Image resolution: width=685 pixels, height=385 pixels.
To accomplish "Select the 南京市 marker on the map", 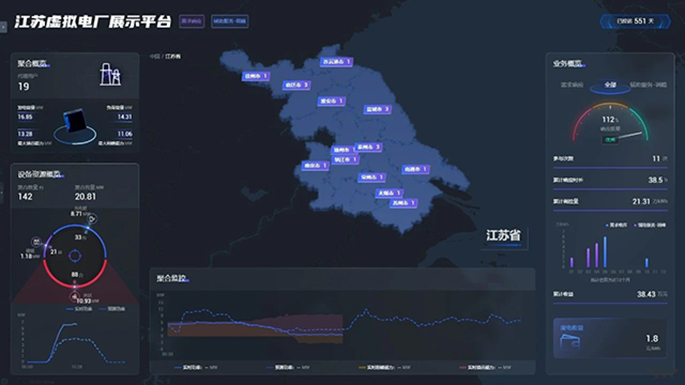I will tap(315, 166).
